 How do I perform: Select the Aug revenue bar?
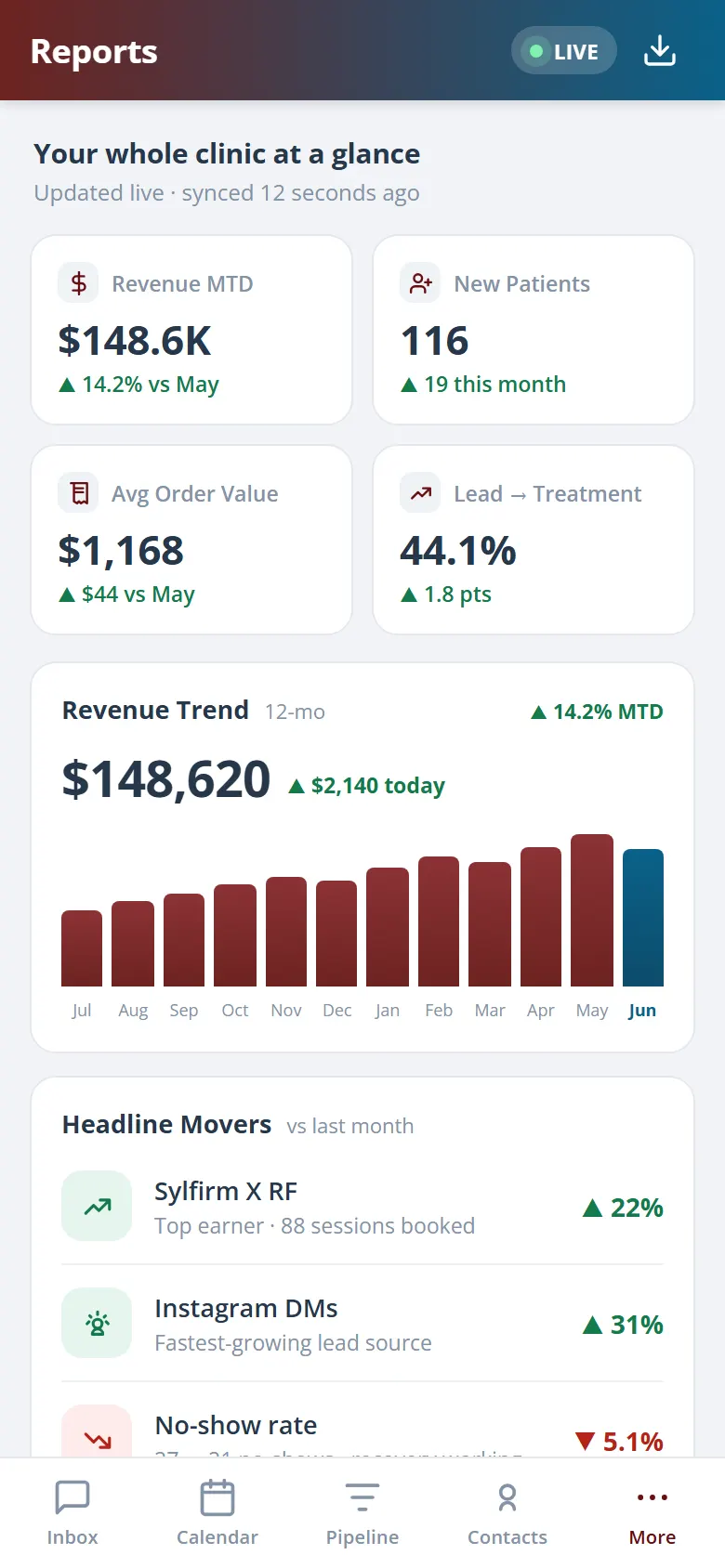(x=133, y=944)
